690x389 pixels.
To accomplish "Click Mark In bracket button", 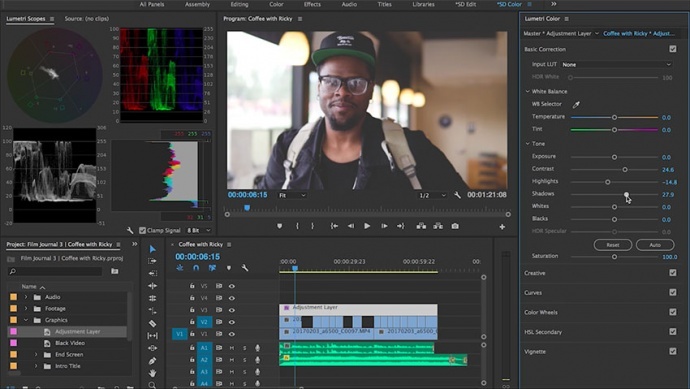I will coord(297,226).
